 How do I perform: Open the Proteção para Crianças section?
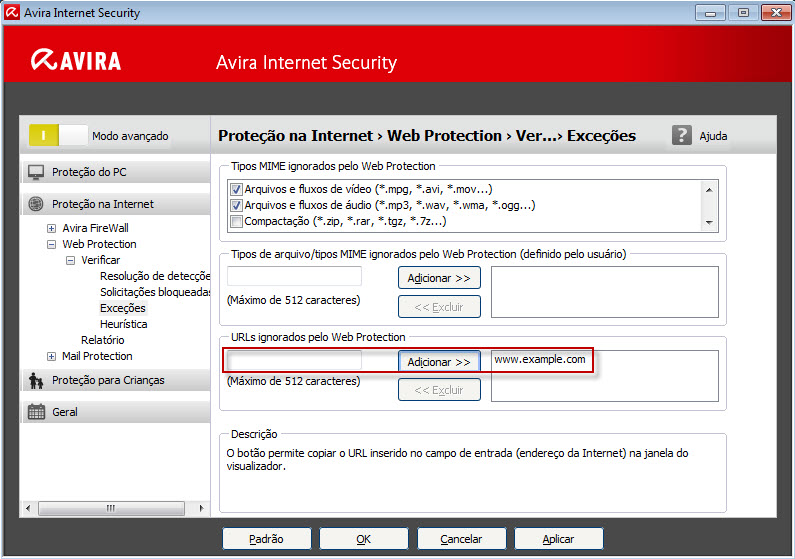(116, 380)
